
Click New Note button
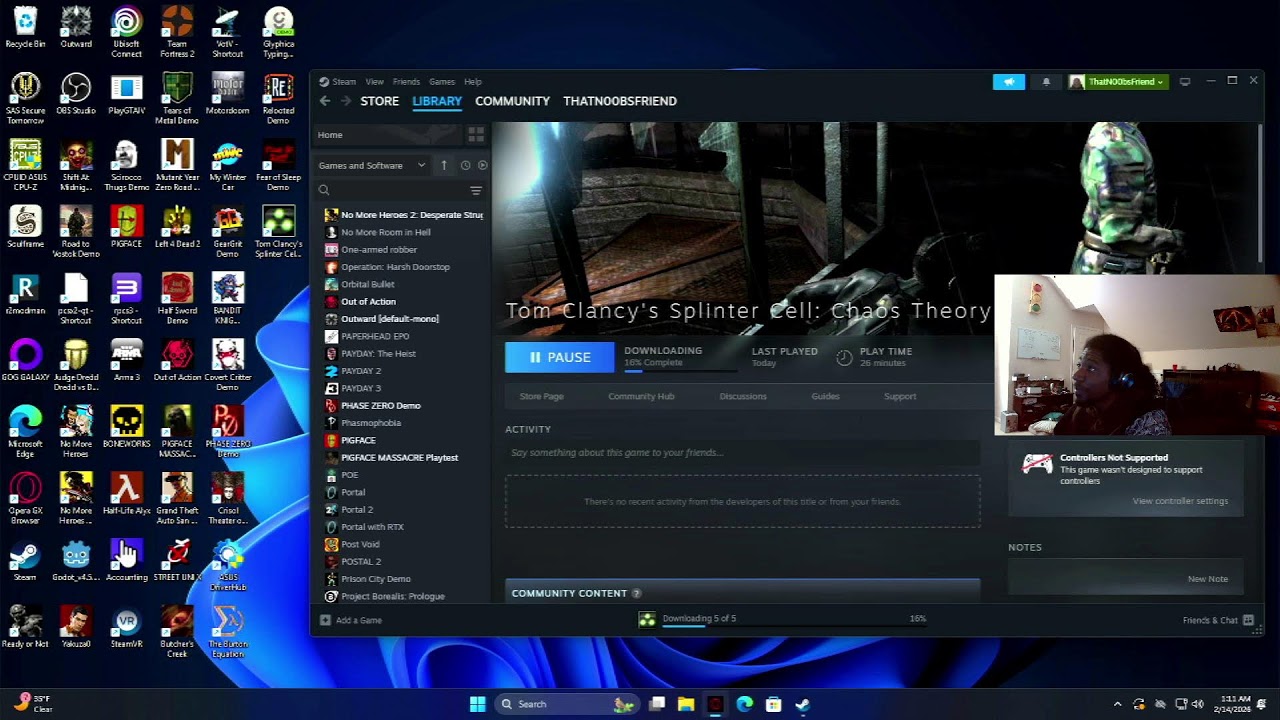[1207, 579]
